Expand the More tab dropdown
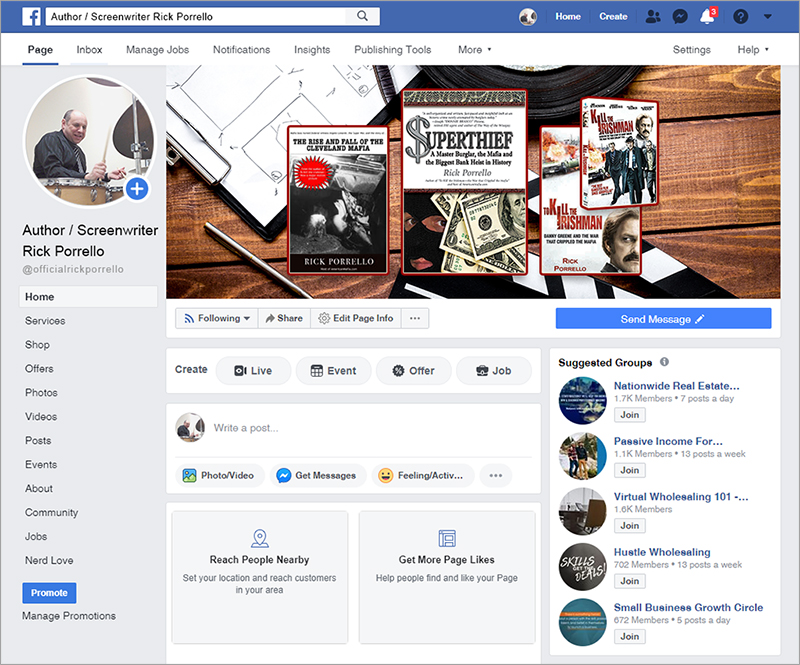The height and width of the screenshot is (665, 800). (475, 50)
